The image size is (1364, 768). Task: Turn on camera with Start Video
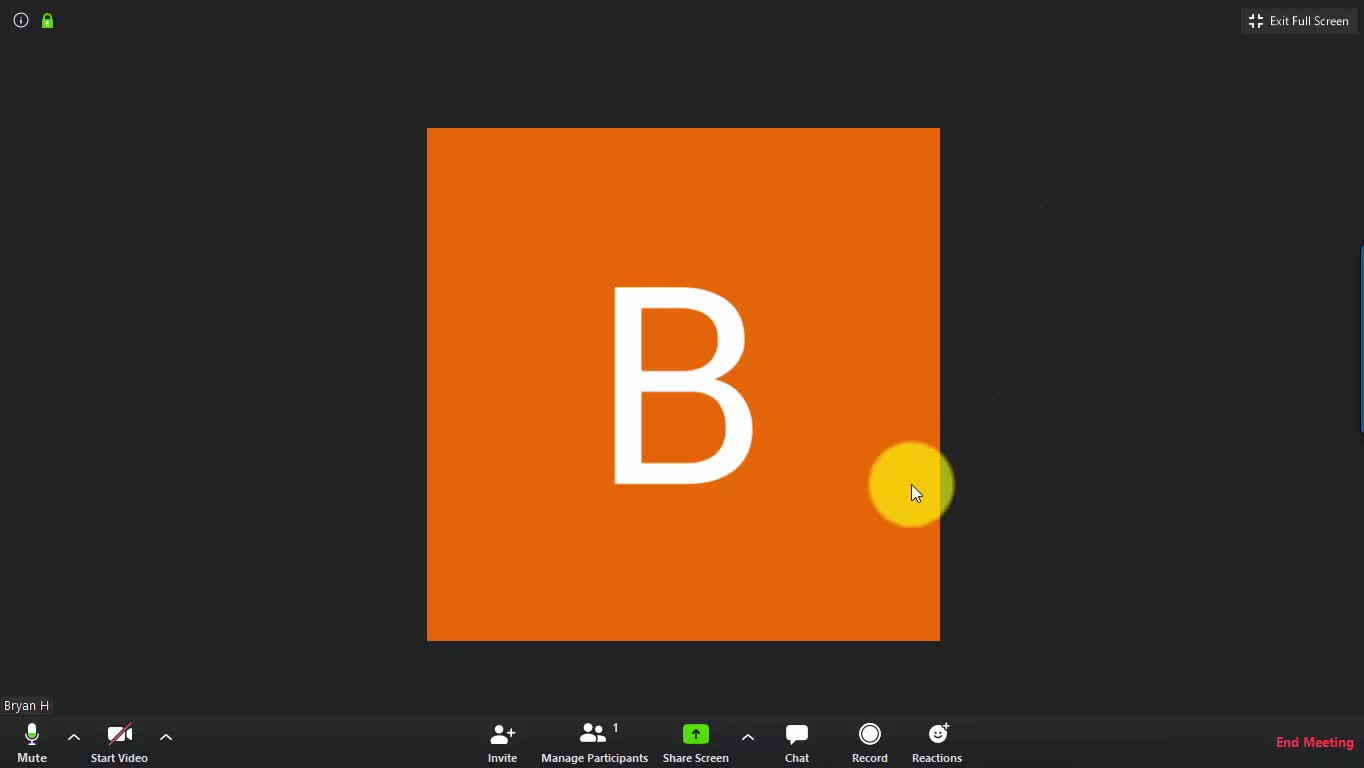(x=119, y=742)
